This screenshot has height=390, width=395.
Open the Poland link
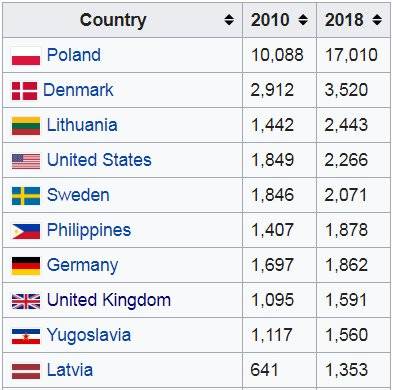coord(74,55)
